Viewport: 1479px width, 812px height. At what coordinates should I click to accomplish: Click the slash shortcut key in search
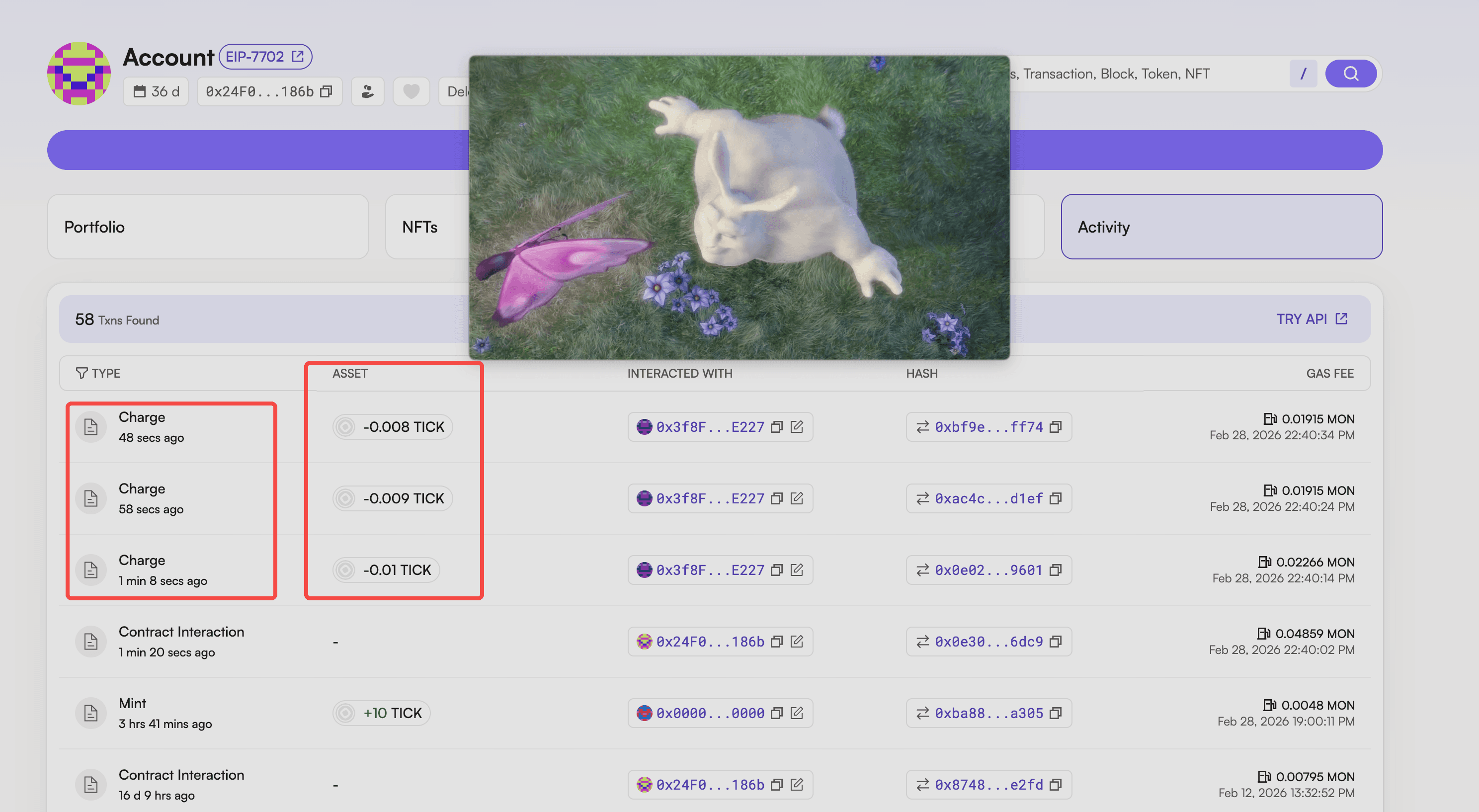pos(1303,74)
